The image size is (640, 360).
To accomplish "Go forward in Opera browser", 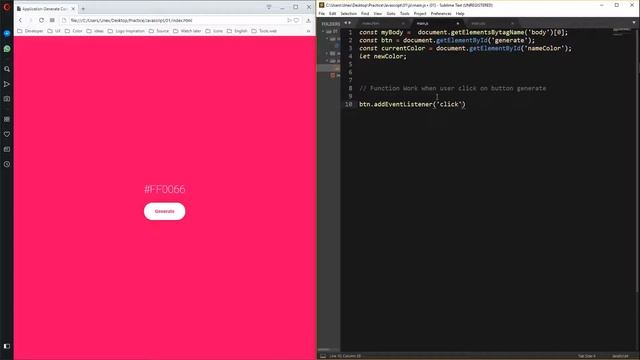I will pos(31,20).
